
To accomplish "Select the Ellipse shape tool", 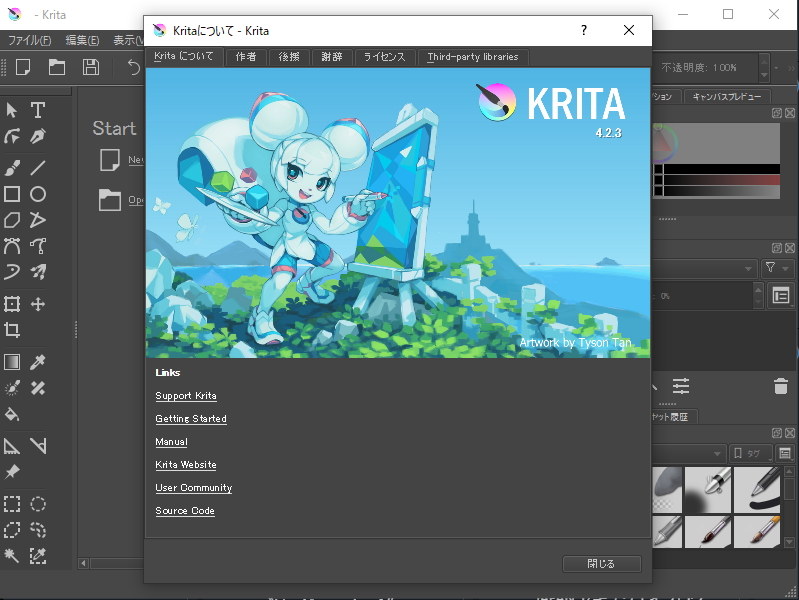I will click(x=38, y=194).
